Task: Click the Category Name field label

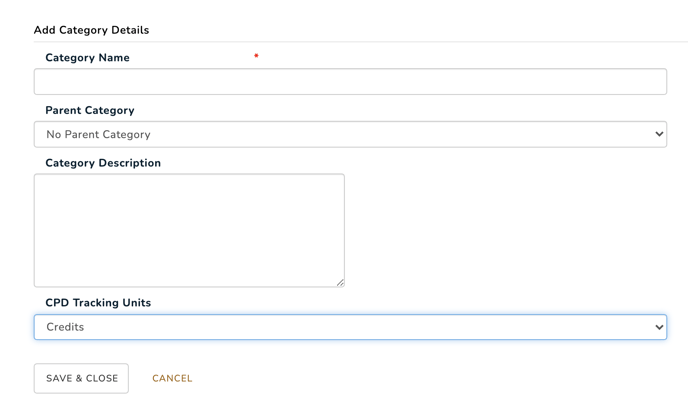Action: [87, 58]
